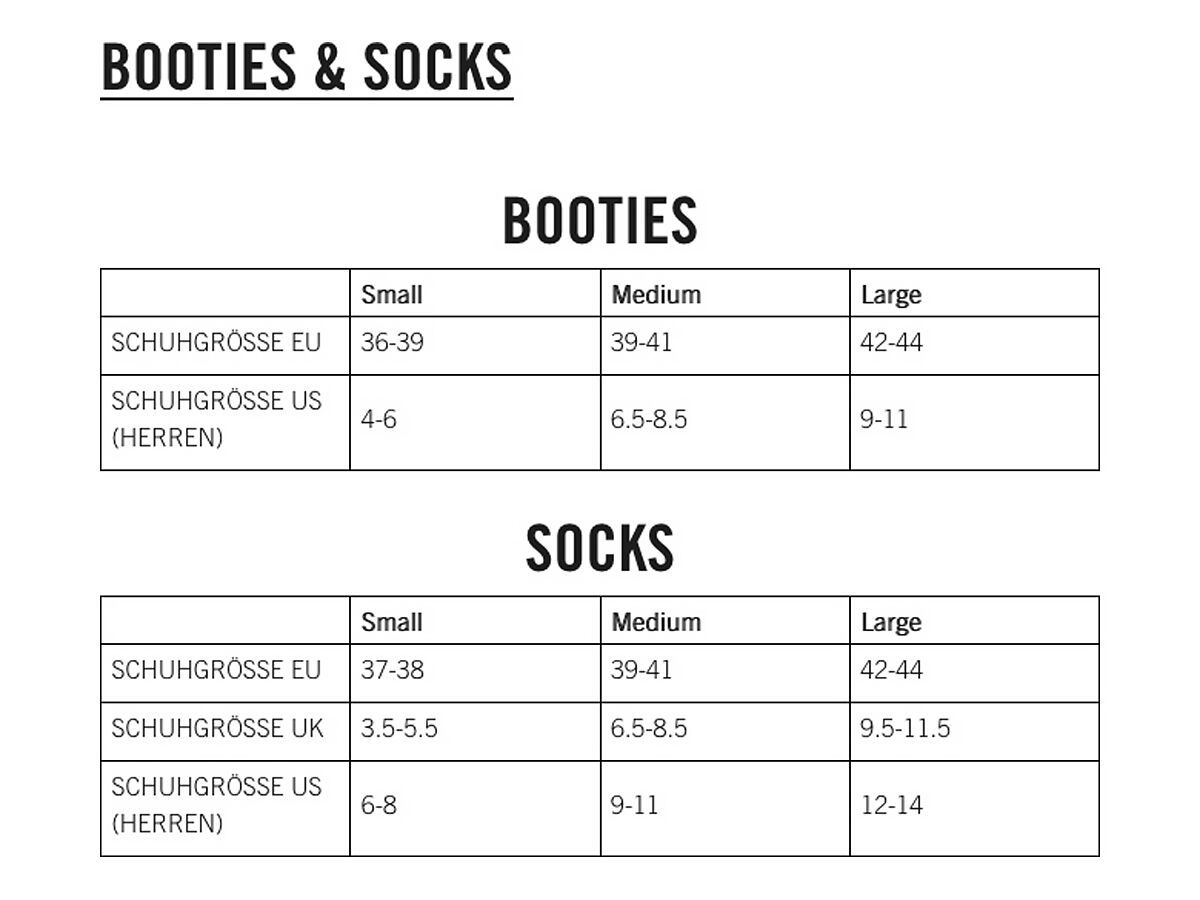
Task: Click the UK size 9.5-11.5 cell
Action: coord(905,729)
